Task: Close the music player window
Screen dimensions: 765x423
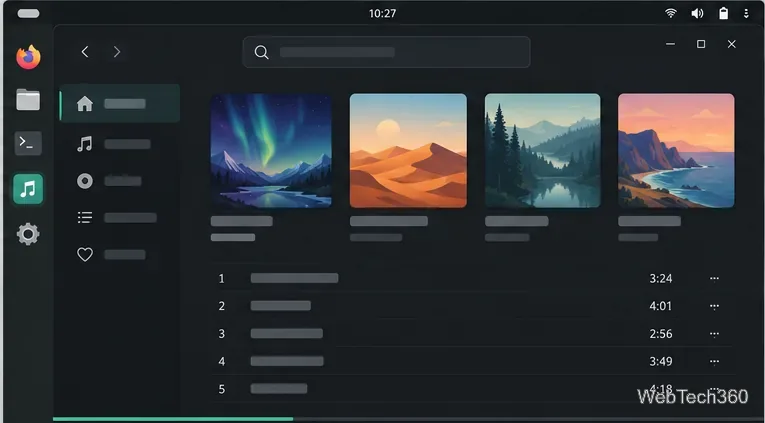Action: coord(731,44)
